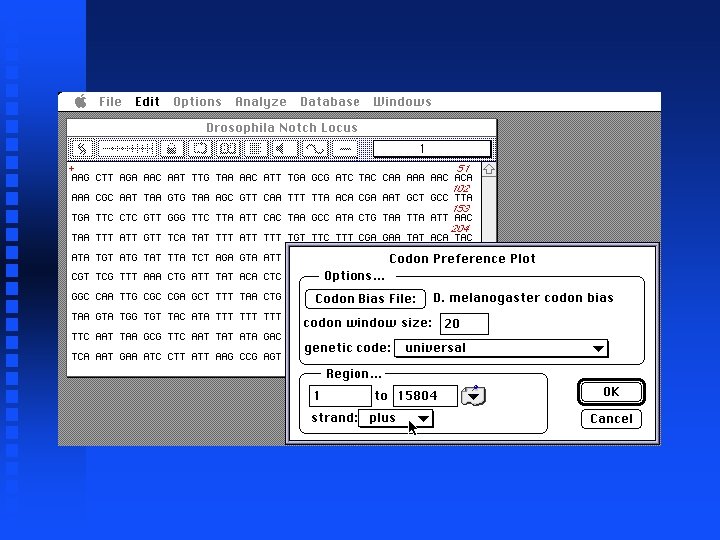Click 'D. melanogaster codon bias' text
Screen dimensions: 720x540
[523, 298]
